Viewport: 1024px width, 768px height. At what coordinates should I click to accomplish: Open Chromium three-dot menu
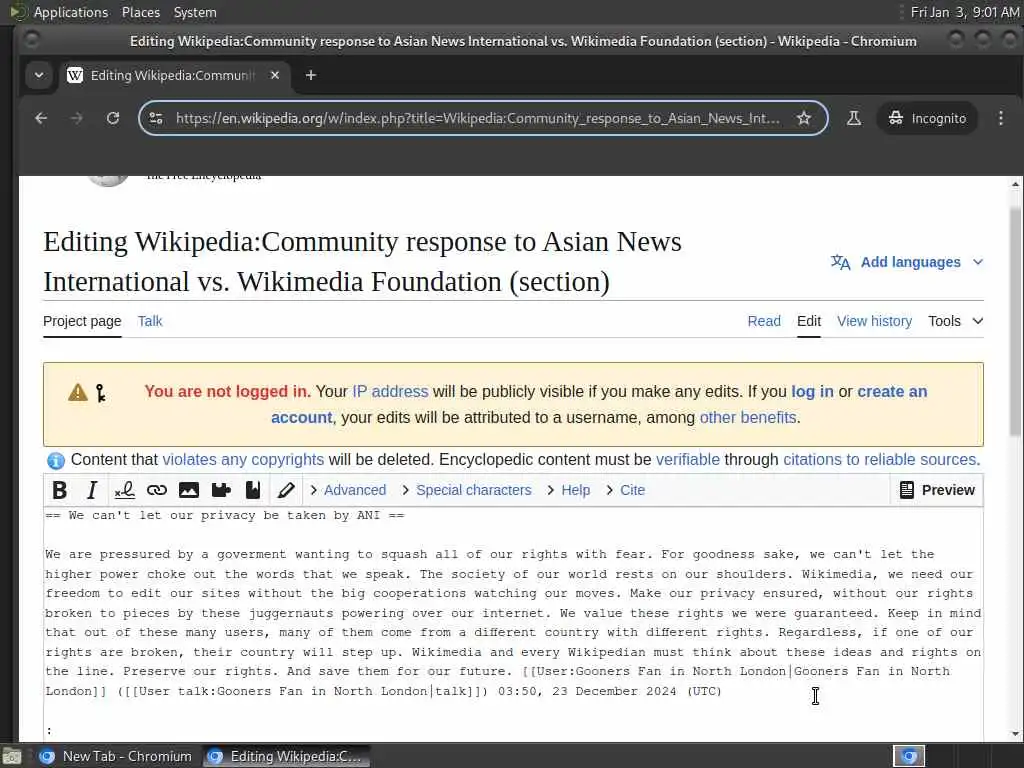[x=1000, y=118]
